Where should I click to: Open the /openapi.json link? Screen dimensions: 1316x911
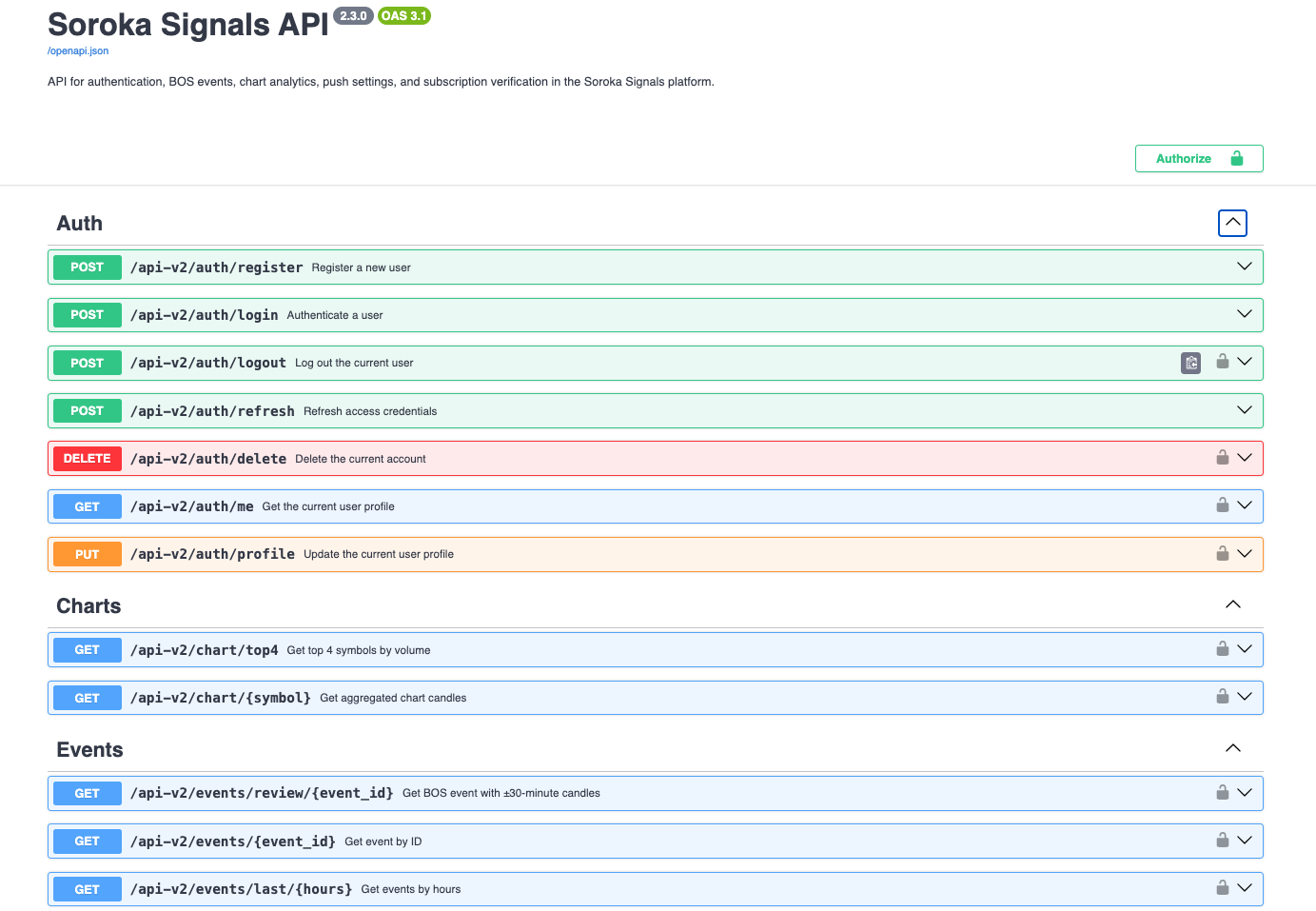(x=78, y=51)
